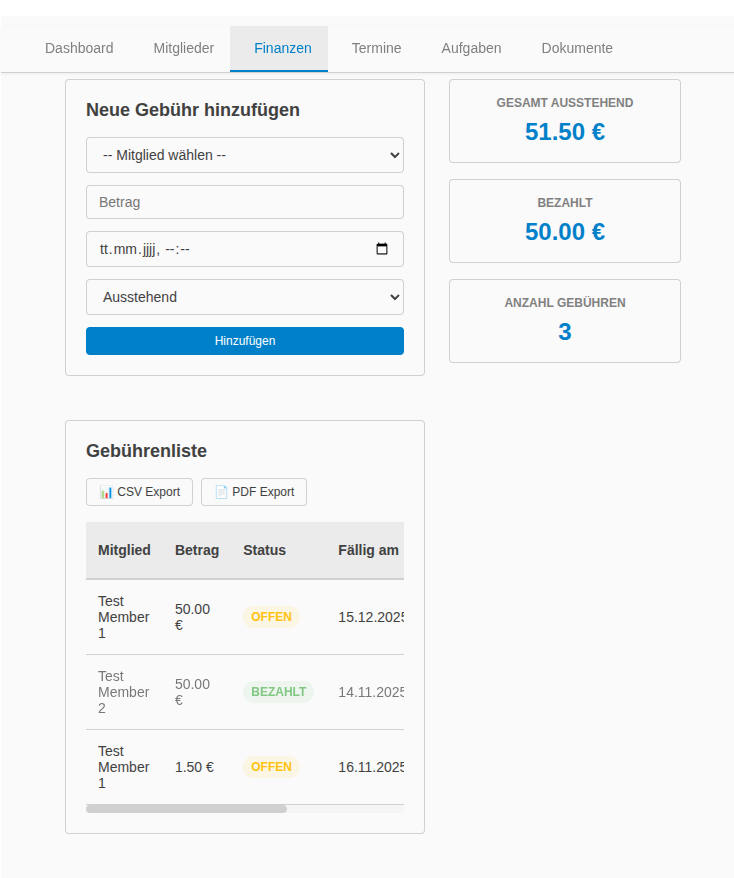Click the OFFEN badge for 1.50 € fee

point(271,767)
